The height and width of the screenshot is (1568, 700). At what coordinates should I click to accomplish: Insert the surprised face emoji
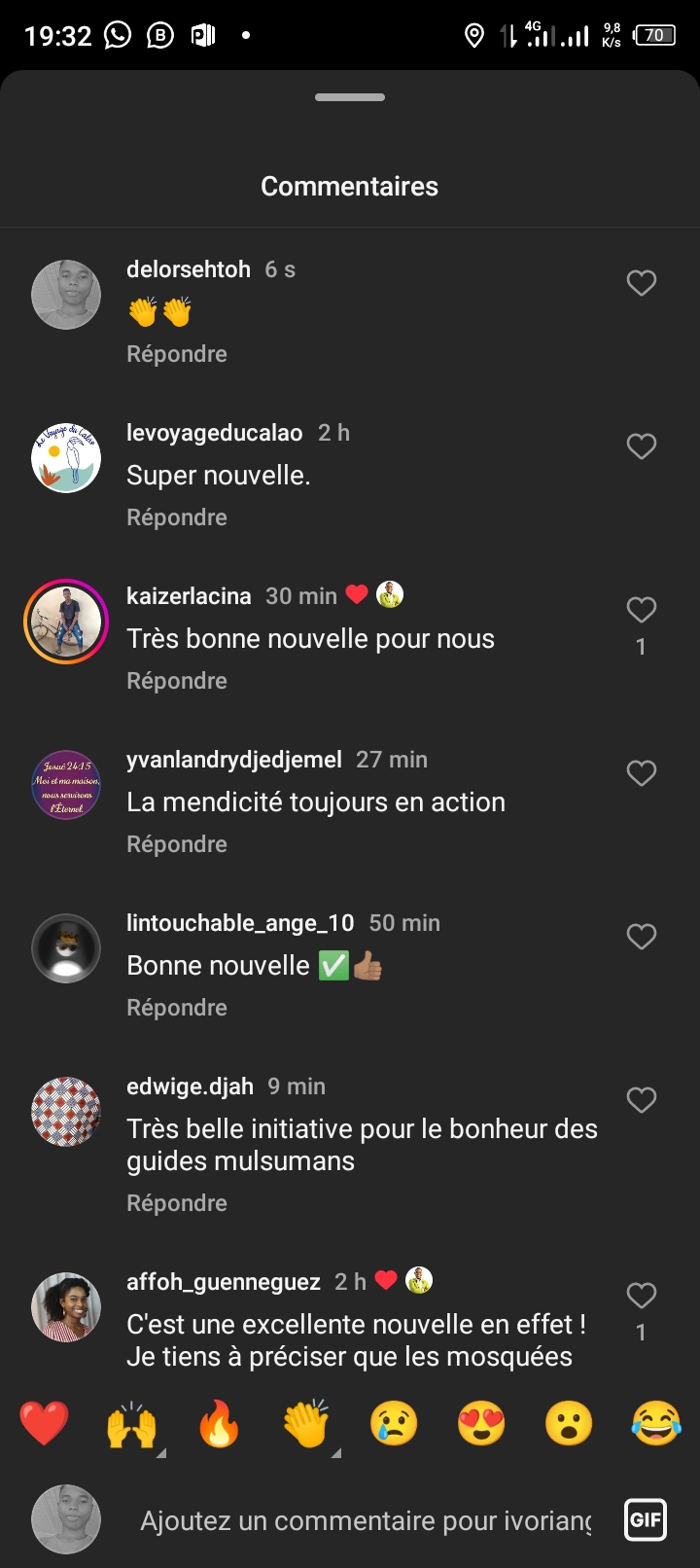[569, 1424]
